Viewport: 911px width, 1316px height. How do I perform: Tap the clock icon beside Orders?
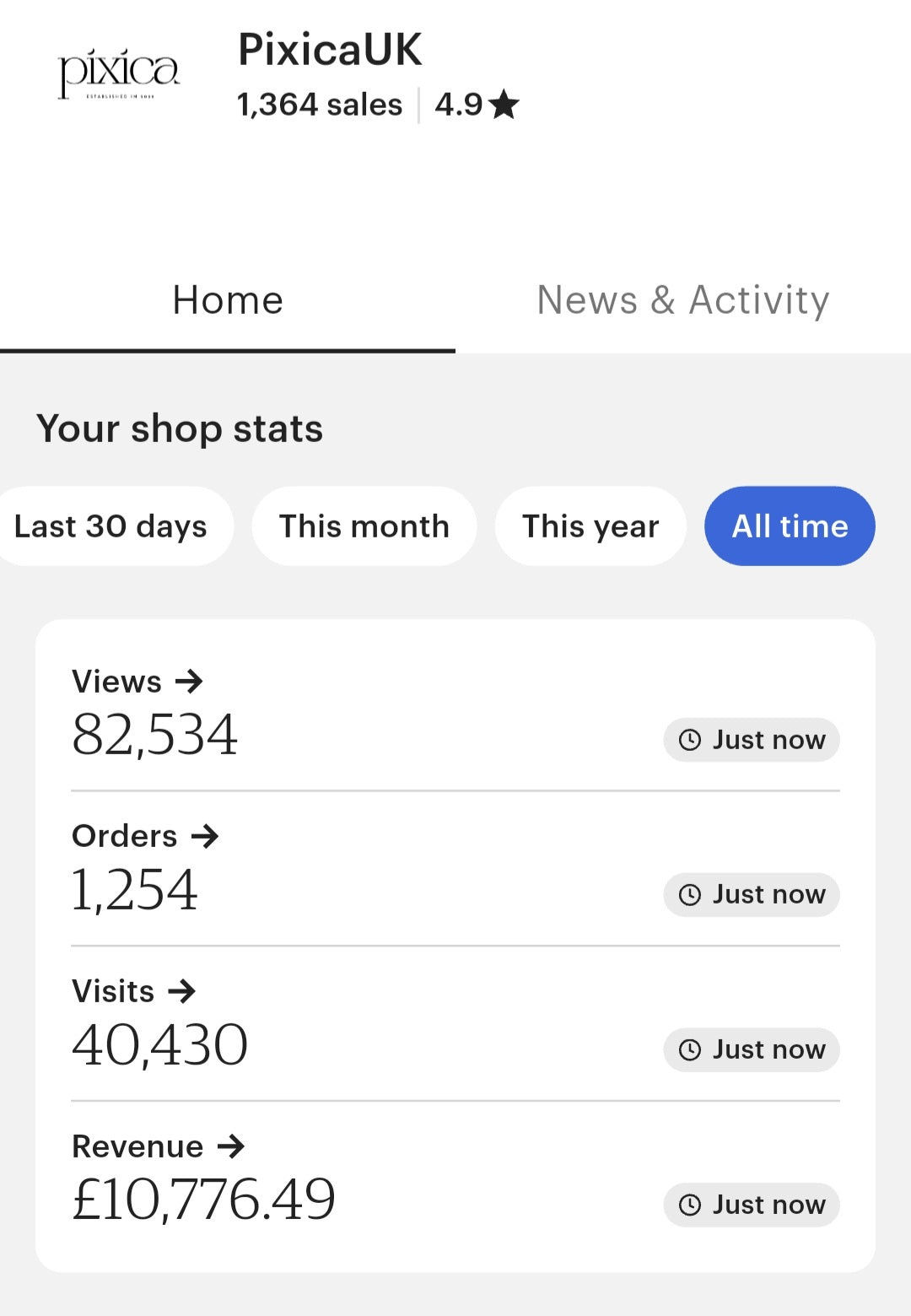coord(690,895)
